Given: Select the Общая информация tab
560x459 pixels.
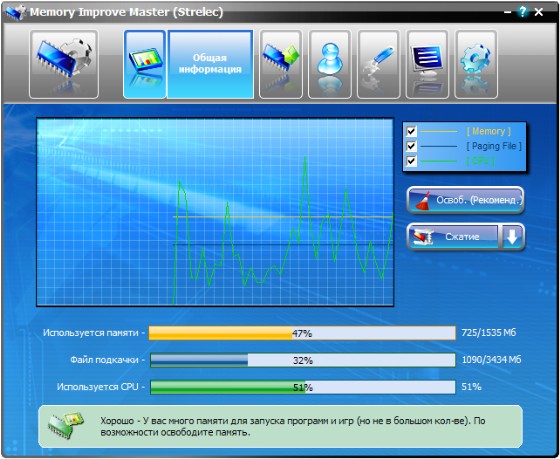Looking at the screenshot, I should point(210,64).
